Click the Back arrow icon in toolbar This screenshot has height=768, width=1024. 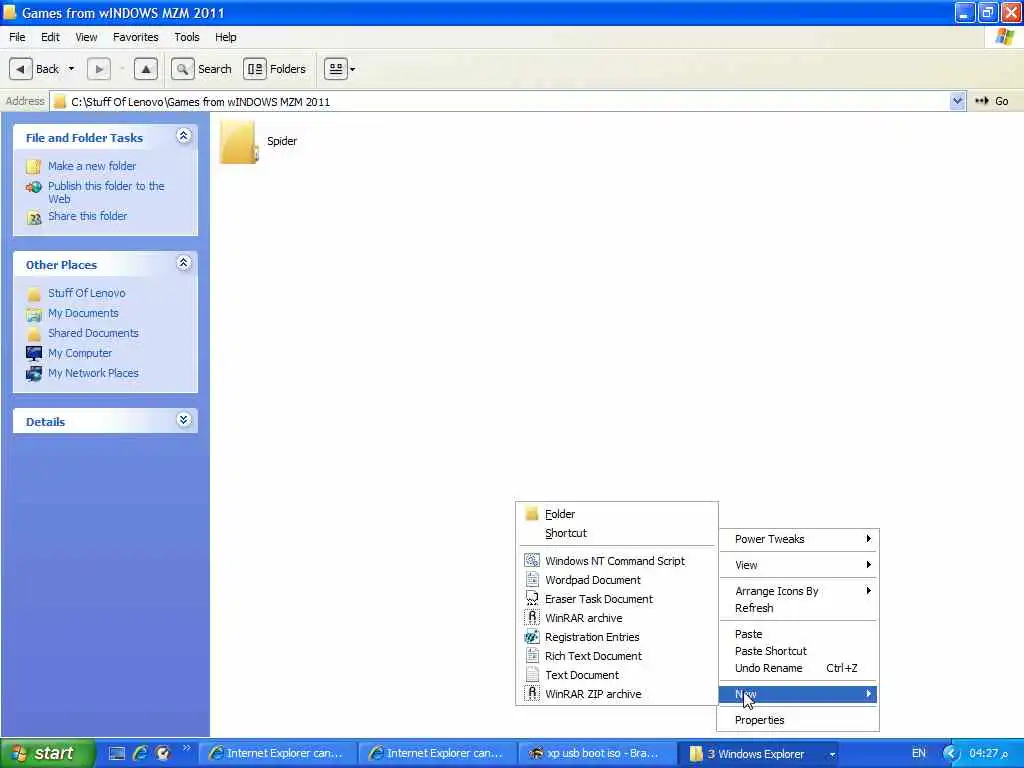pyautogui.click(x=21, y=69)
